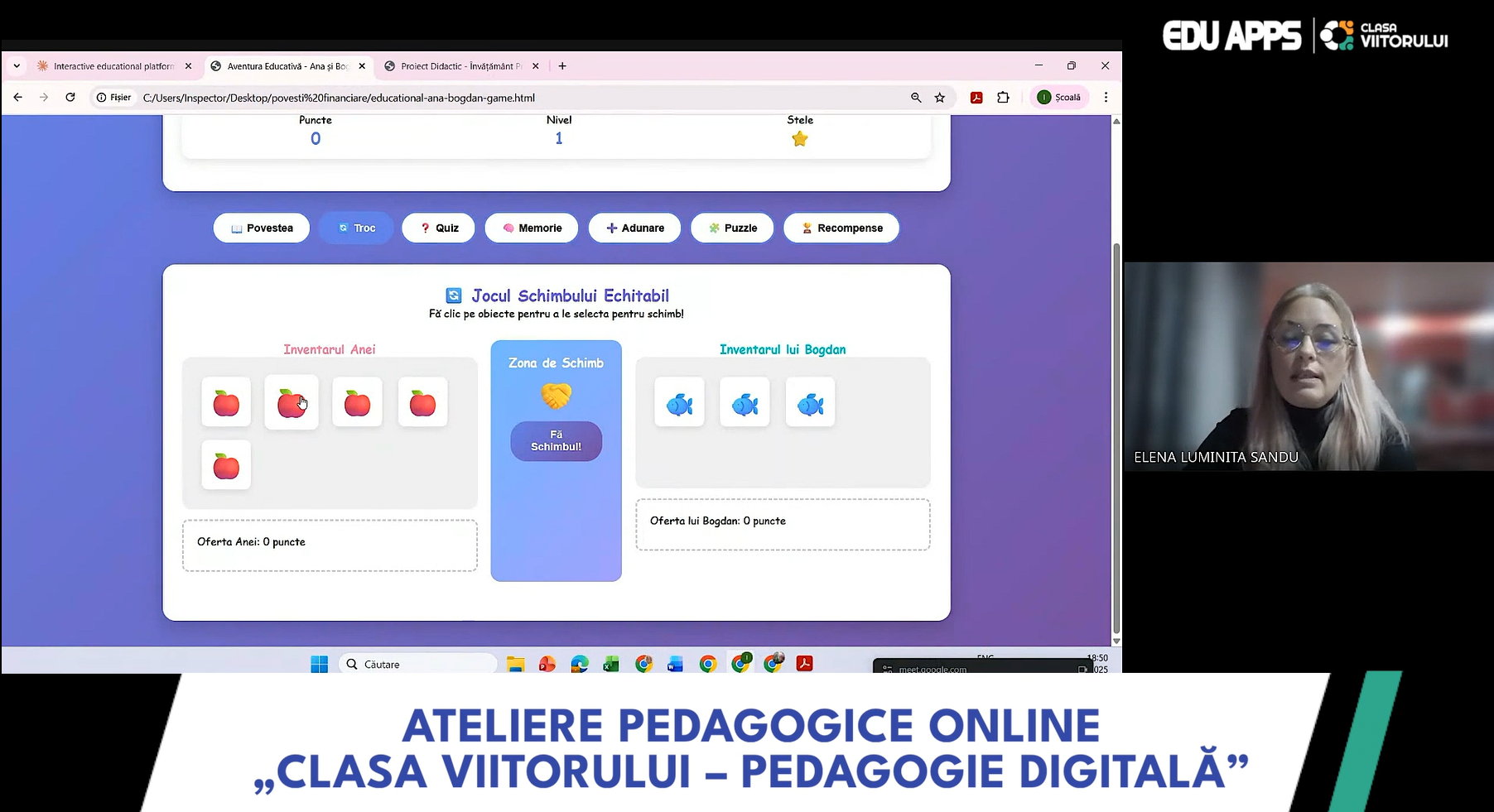Launch PowerPoint from the taskbar
This screenshot has width=1494, height=812.
[x=547, y=664]
